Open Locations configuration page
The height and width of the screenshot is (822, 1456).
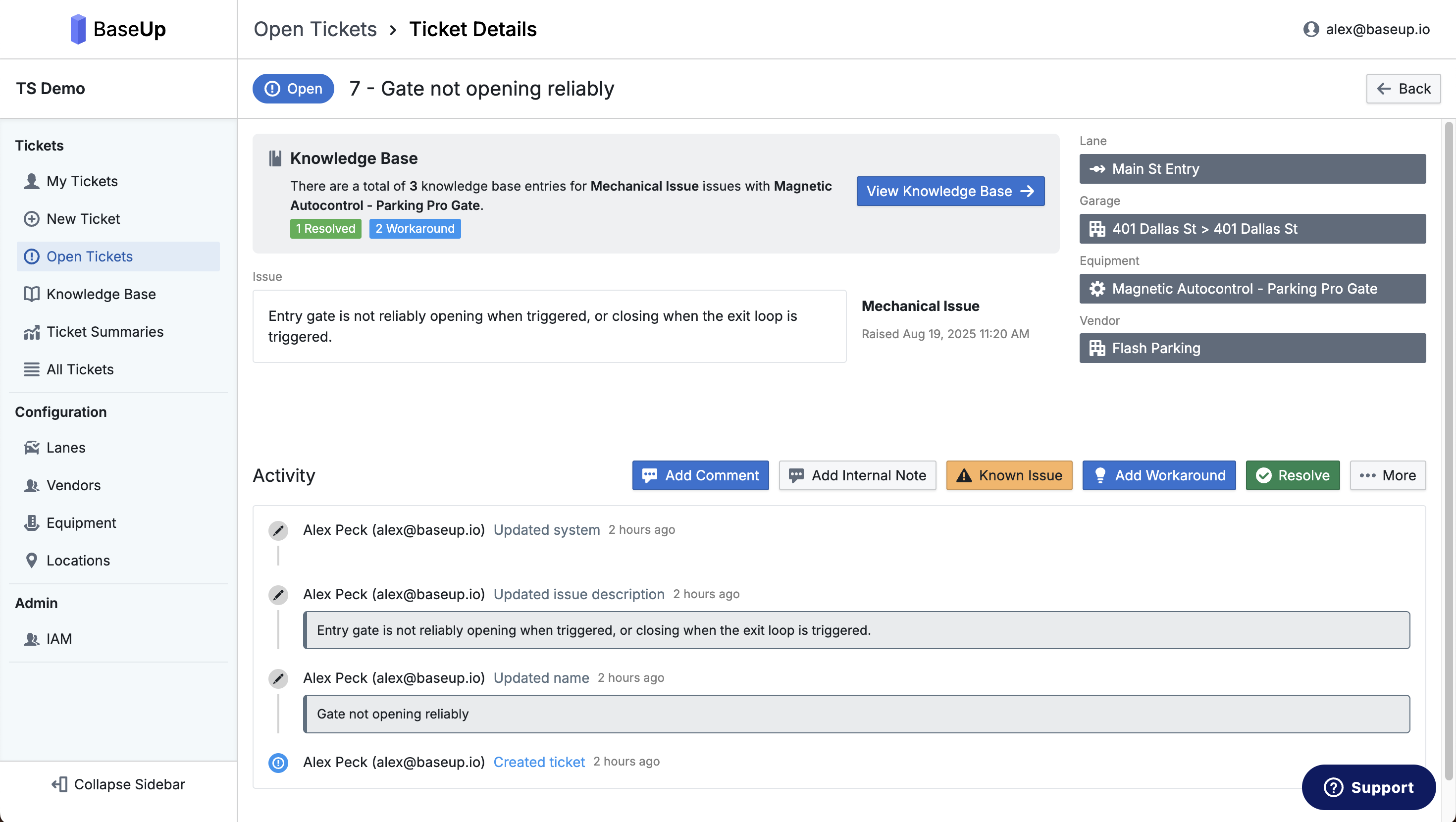[118, 560]
